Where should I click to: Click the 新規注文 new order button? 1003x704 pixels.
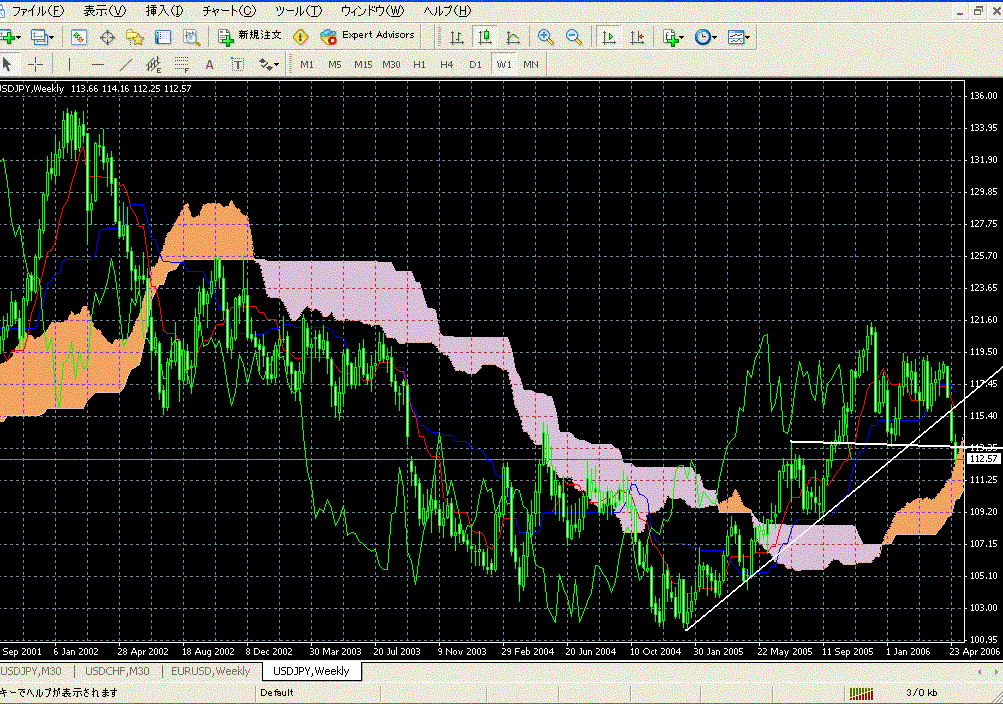coord(250,36)
